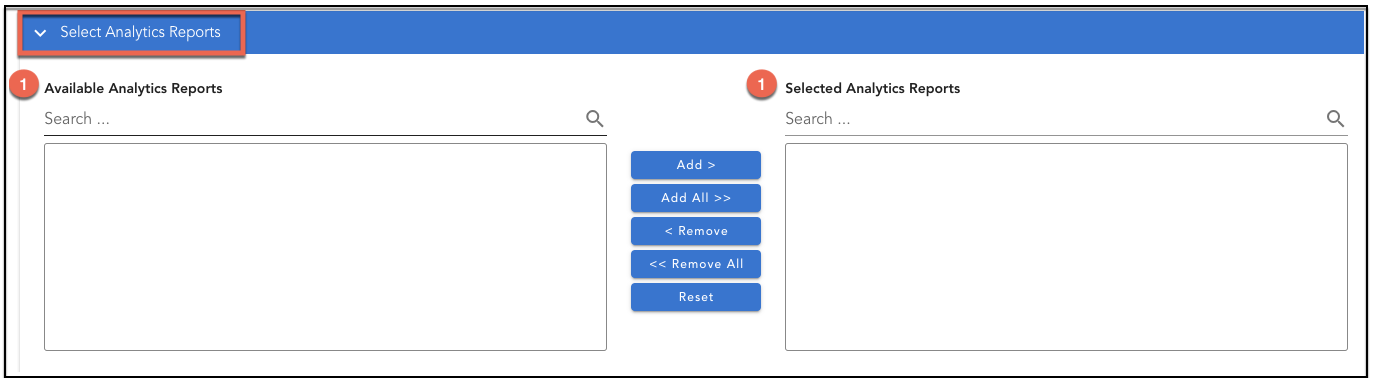Click the Select Analytics Reports section header

[131, 33]
